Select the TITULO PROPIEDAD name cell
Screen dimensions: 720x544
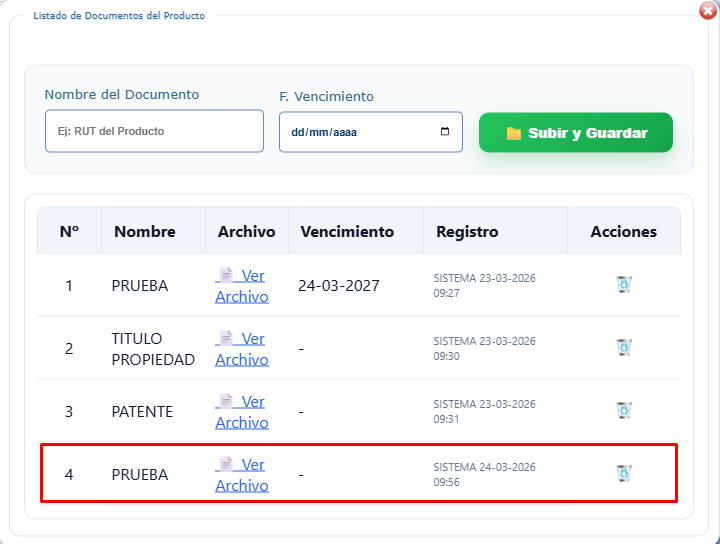pyautogui.click(x=153, y=349)
